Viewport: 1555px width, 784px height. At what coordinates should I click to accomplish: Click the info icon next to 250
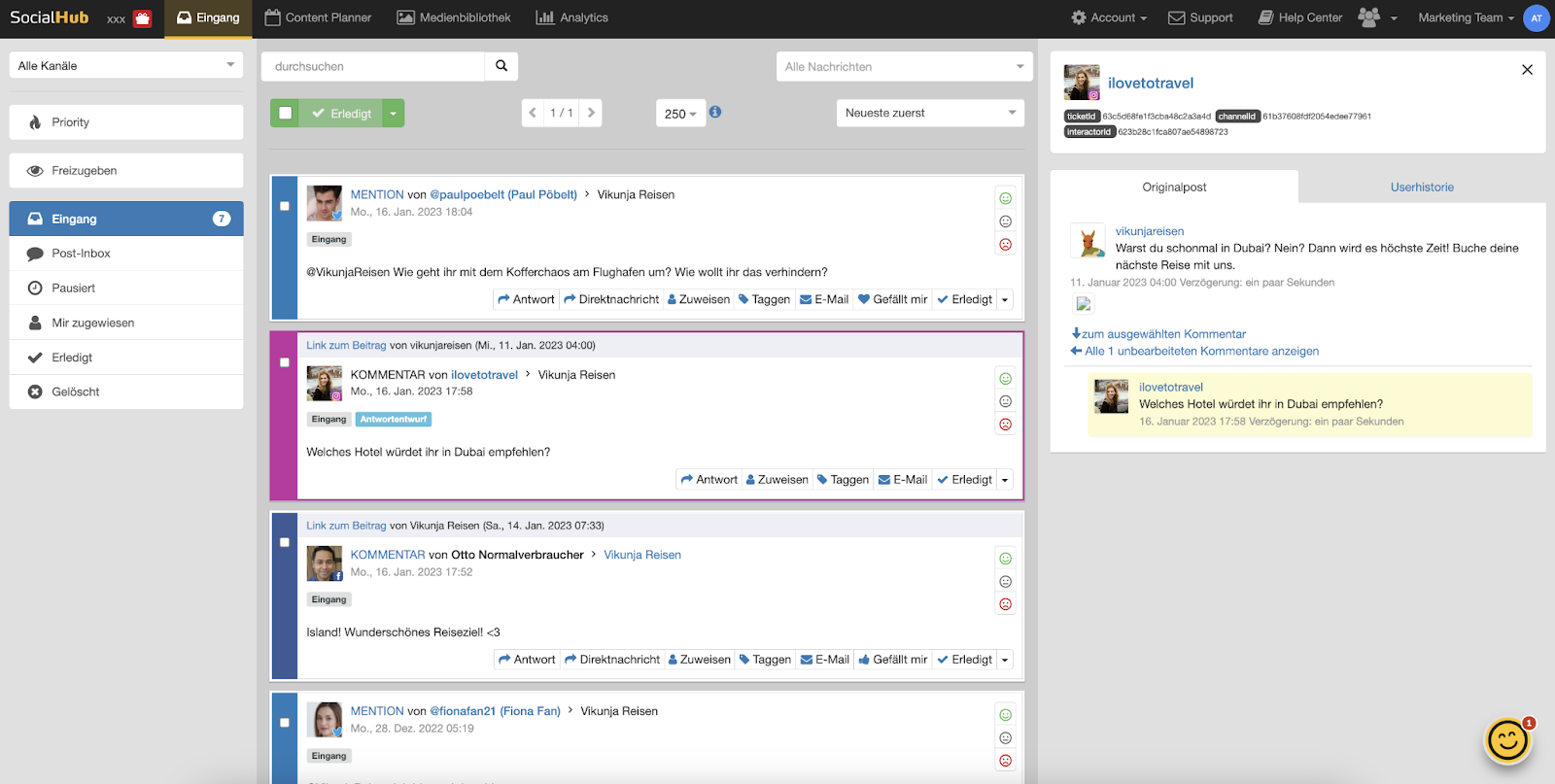[715, 112]
